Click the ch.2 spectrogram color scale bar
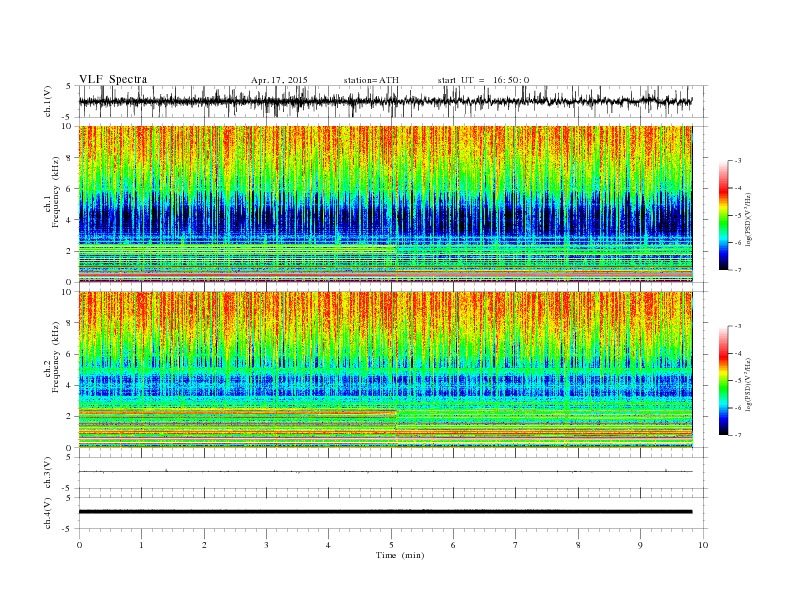This screenshot has width=792, height=612. pyautogui.click(x=724, y=381)
